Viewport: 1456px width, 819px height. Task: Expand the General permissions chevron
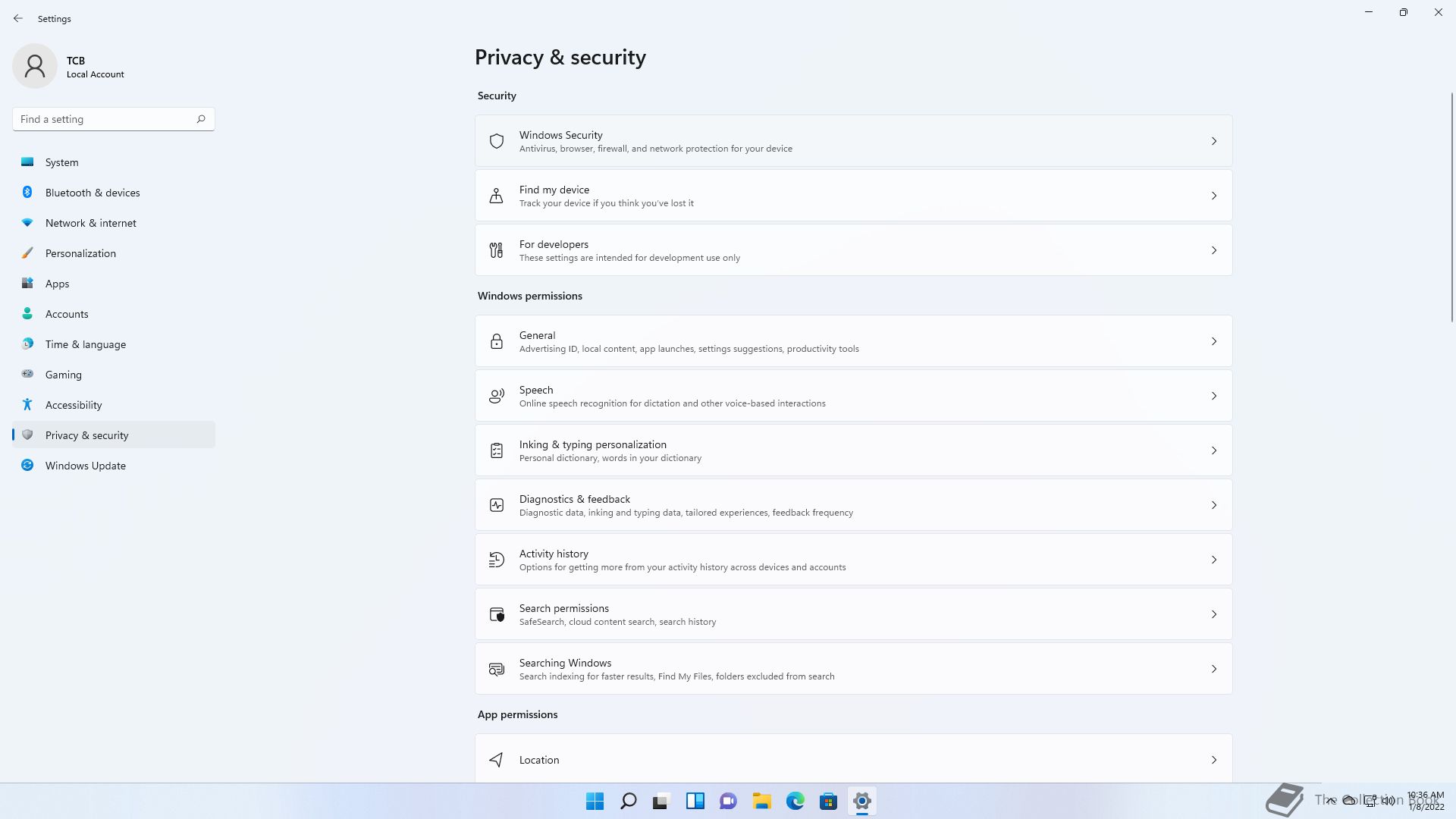pos(1213,341)
